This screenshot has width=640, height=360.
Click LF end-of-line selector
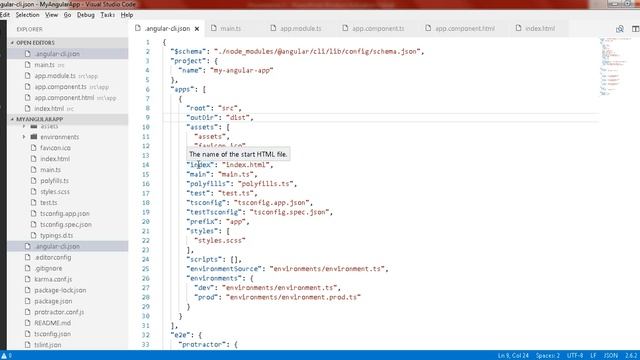[x=593, y=356]
